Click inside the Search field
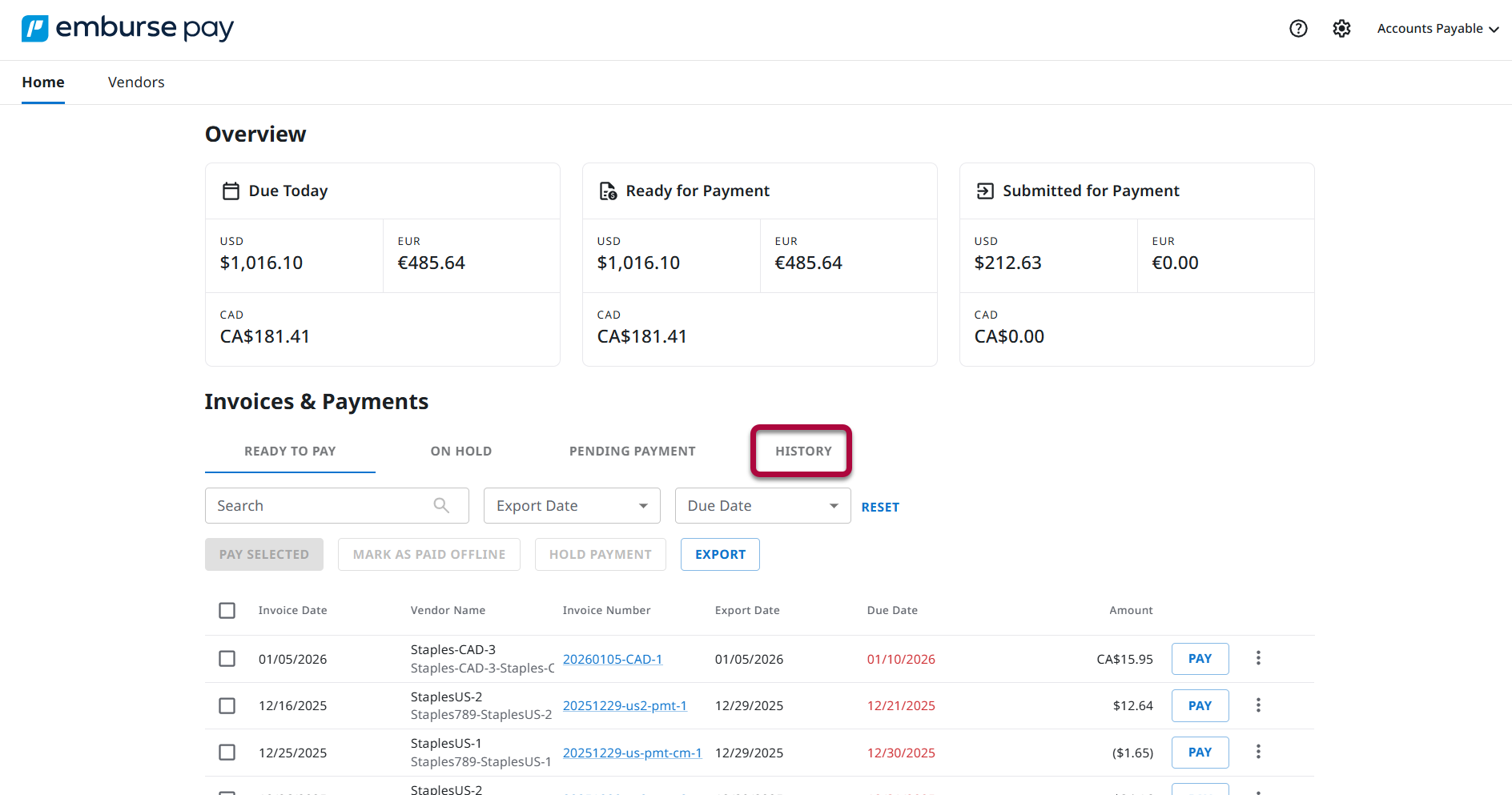This screenshot has width=1512, height=795. (320, 505)
